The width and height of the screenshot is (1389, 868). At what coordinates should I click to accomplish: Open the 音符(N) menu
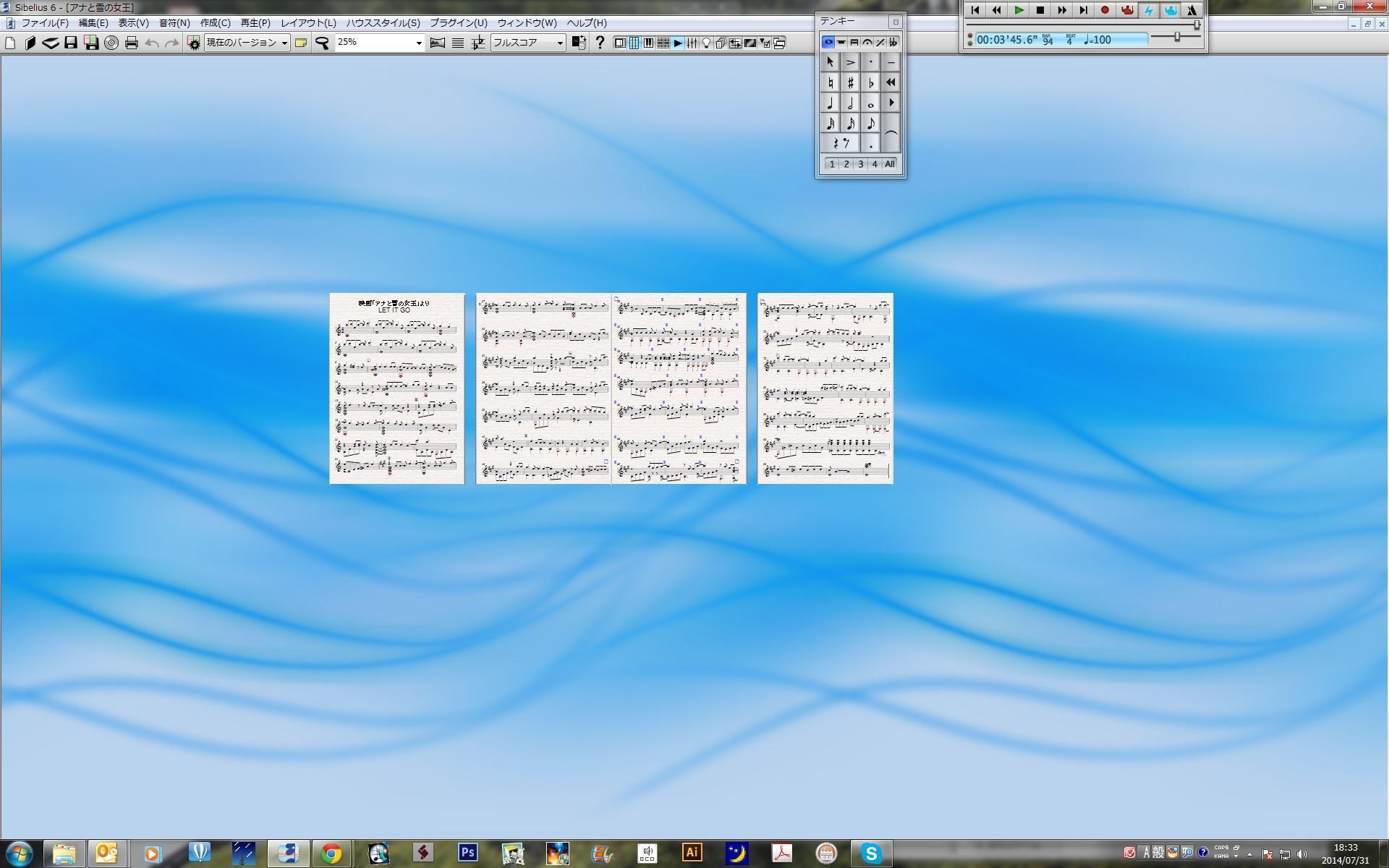point(174,23)
